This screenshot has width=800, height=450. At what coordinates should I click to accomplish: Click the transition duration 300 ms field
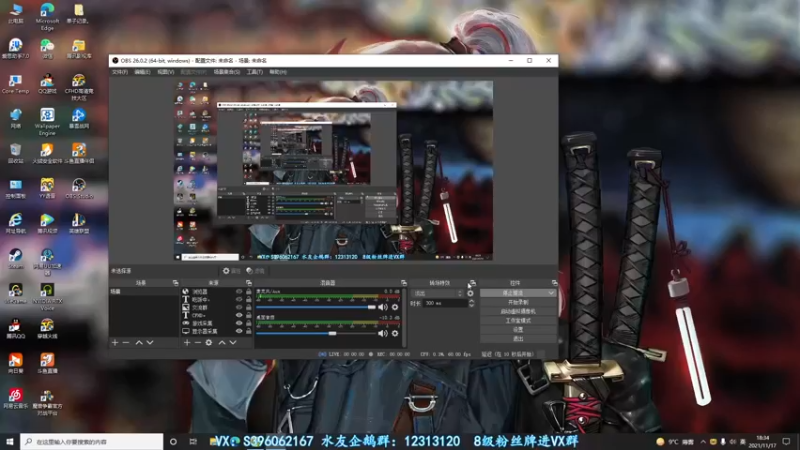coord(445,303)
